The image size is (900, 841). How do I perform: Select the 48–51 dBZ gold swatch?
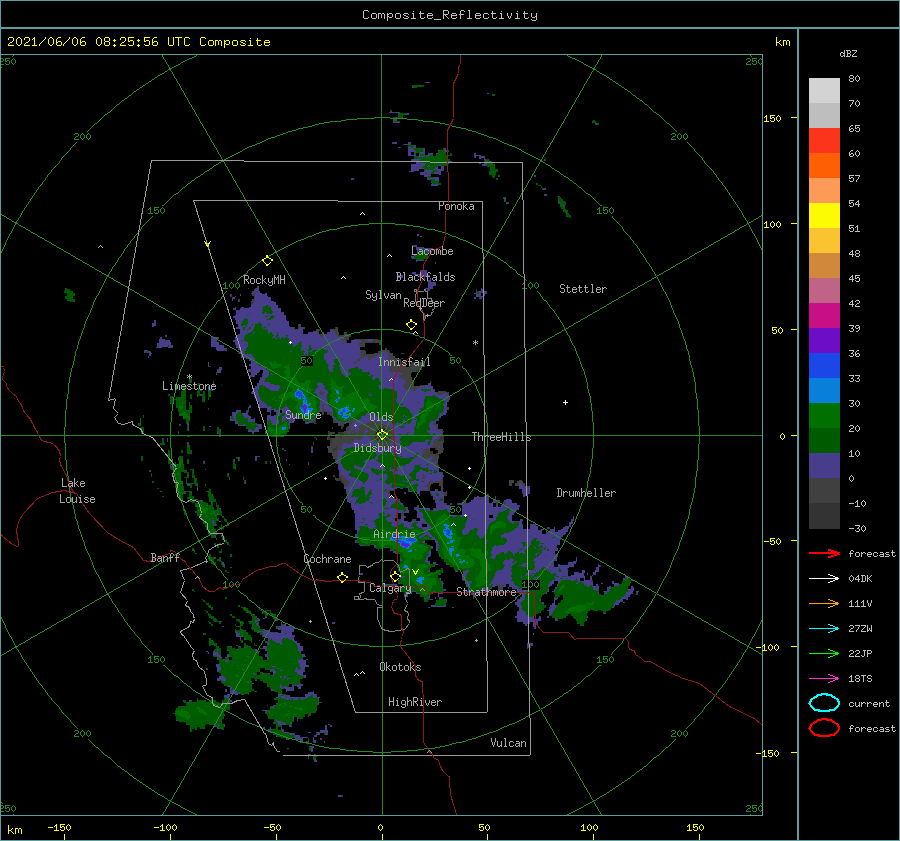click(824, 241)
